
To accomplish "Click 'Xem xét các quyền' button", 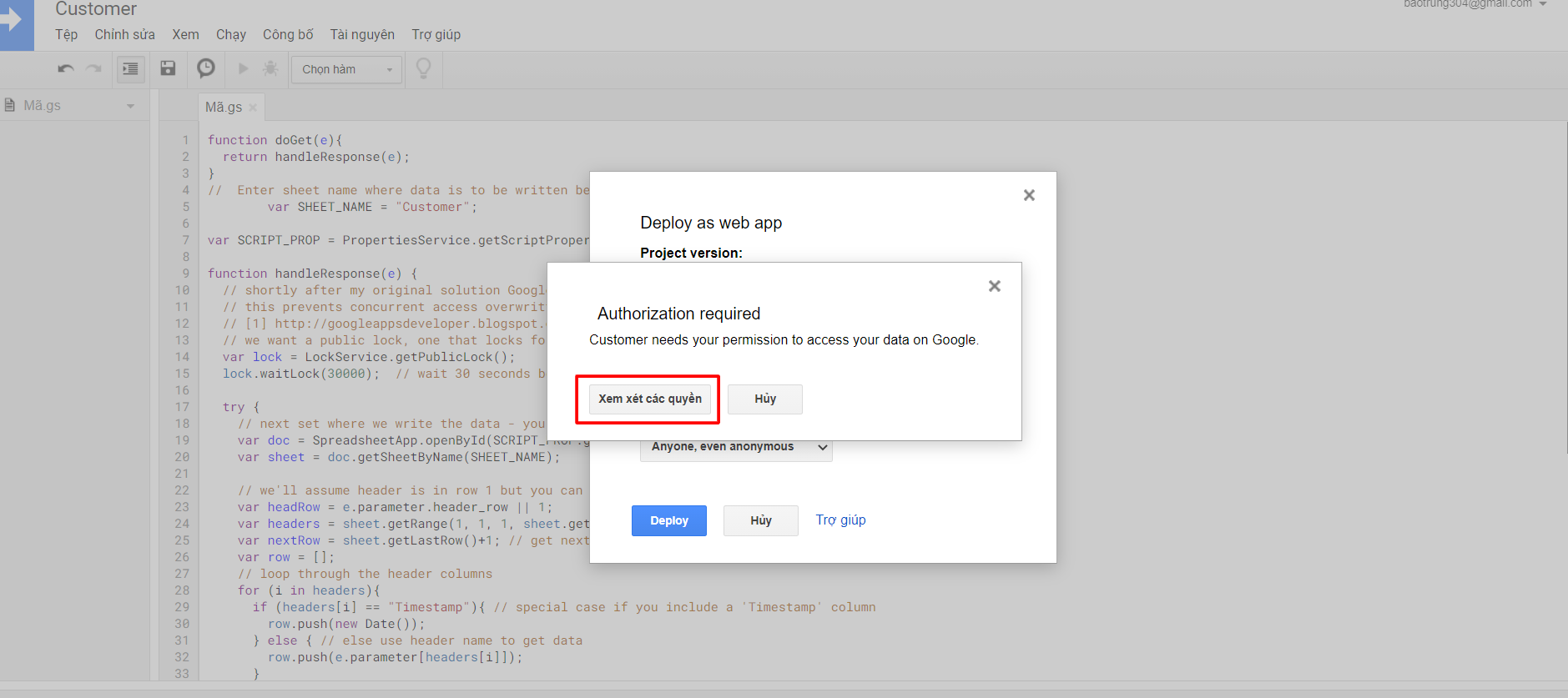I will point(649,399).
